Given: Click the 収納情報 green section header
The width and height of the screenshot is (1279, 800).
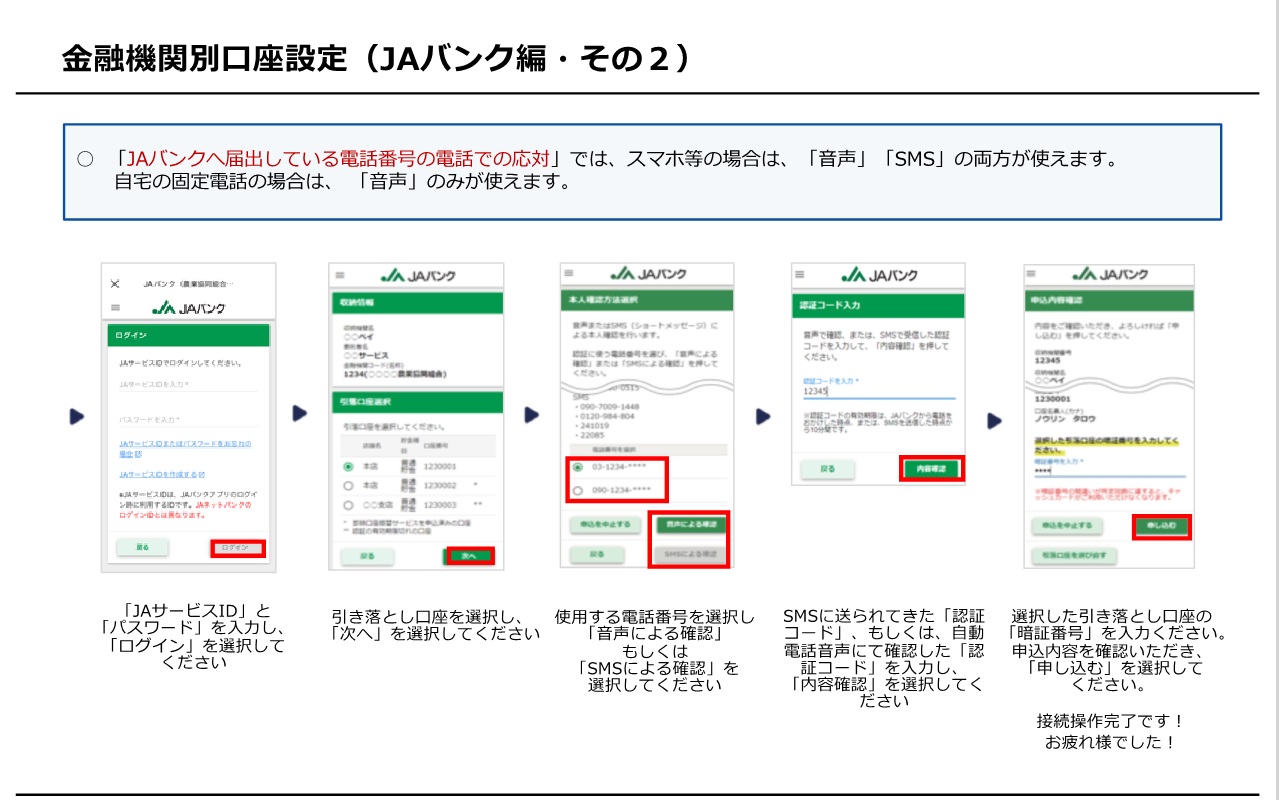Looking at the screenshot, I should tap(418, 304).
